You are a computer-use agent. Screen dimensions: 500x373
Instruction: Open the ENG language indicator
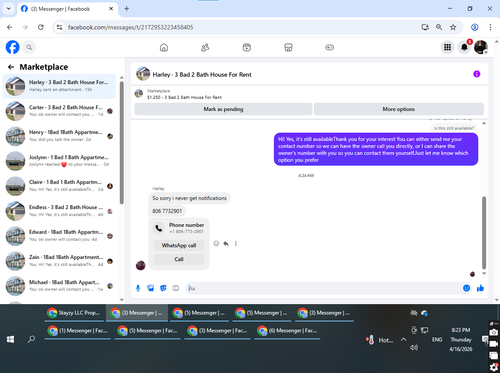point(437,340)
